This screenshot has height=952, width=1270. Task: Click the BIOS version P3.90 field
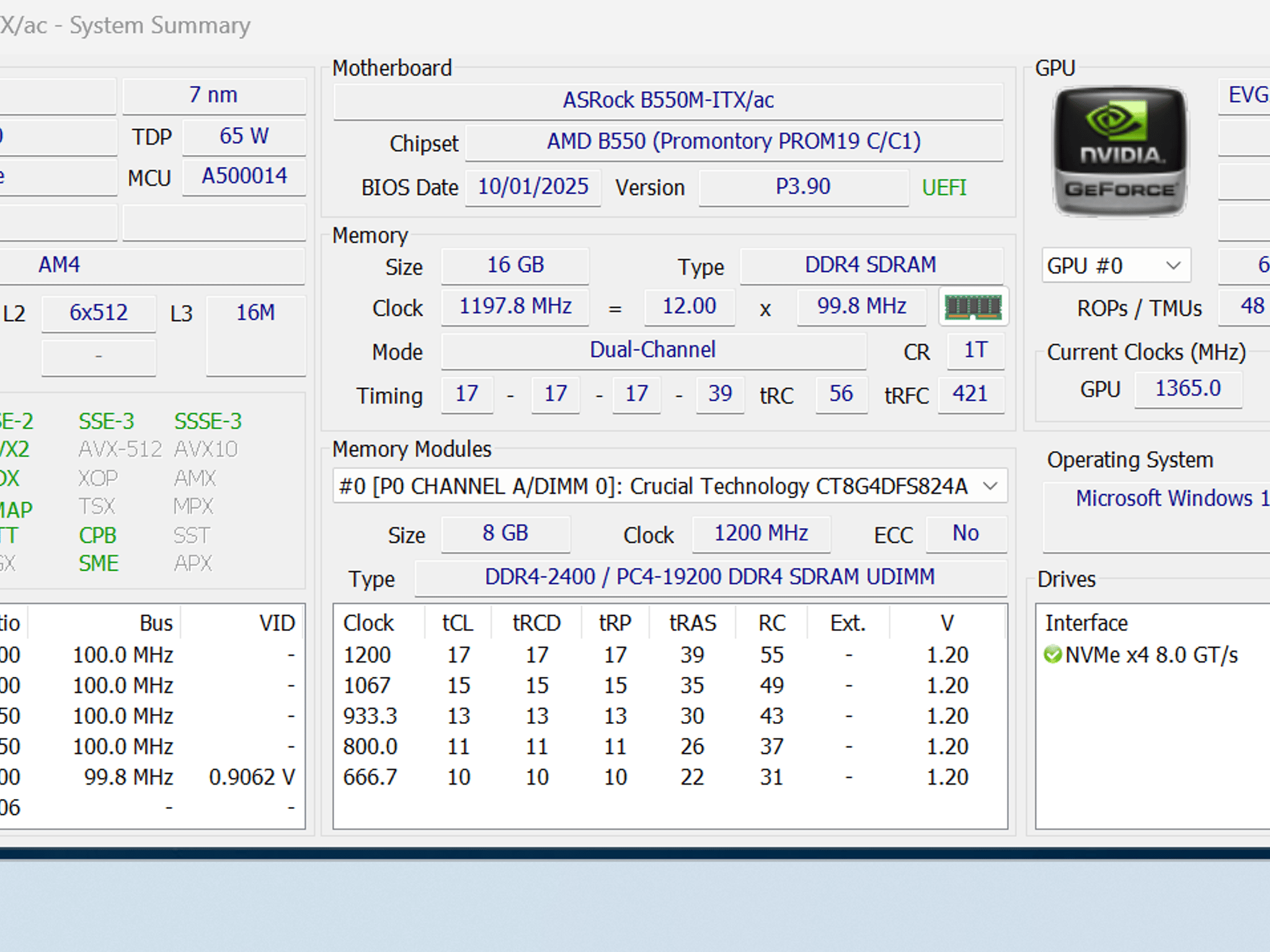point(803,187)
